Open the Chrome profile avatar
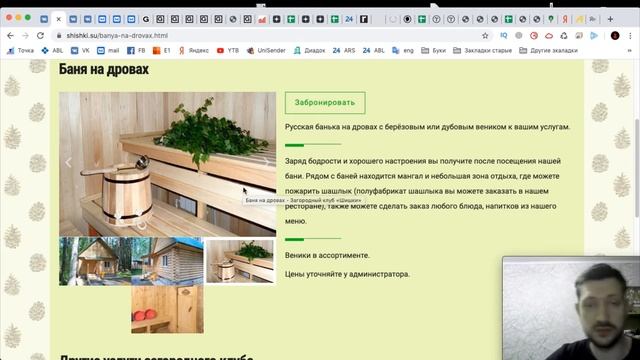 pyautogui.click(x=615, y=36)
